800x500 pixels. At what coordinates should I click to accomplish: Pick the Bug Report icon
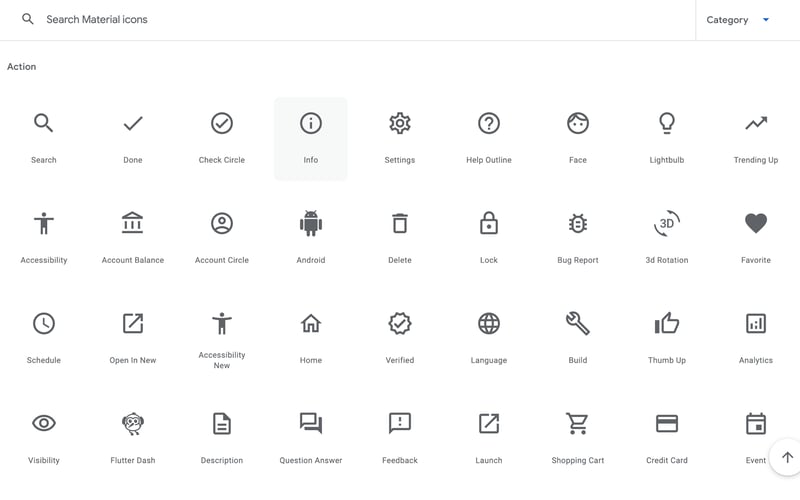point(578,223)
